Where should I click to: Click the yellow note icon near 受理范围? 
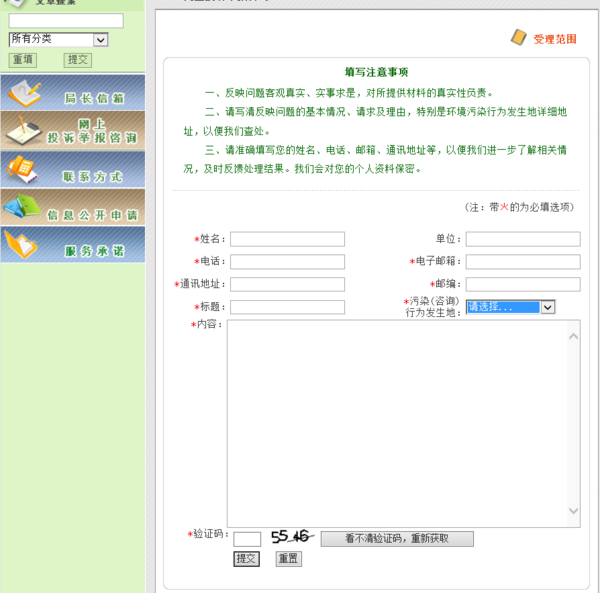point(518,37)
